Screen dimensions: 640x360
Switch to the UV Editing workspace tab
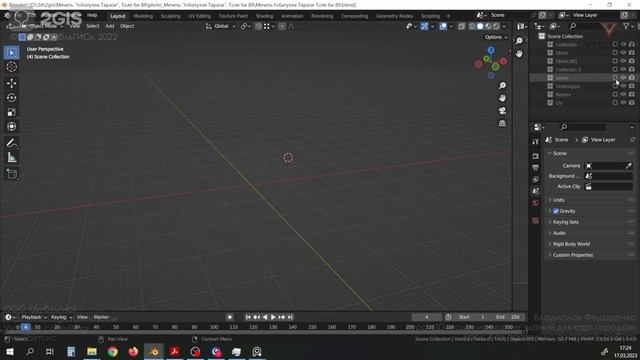[199, 16]
